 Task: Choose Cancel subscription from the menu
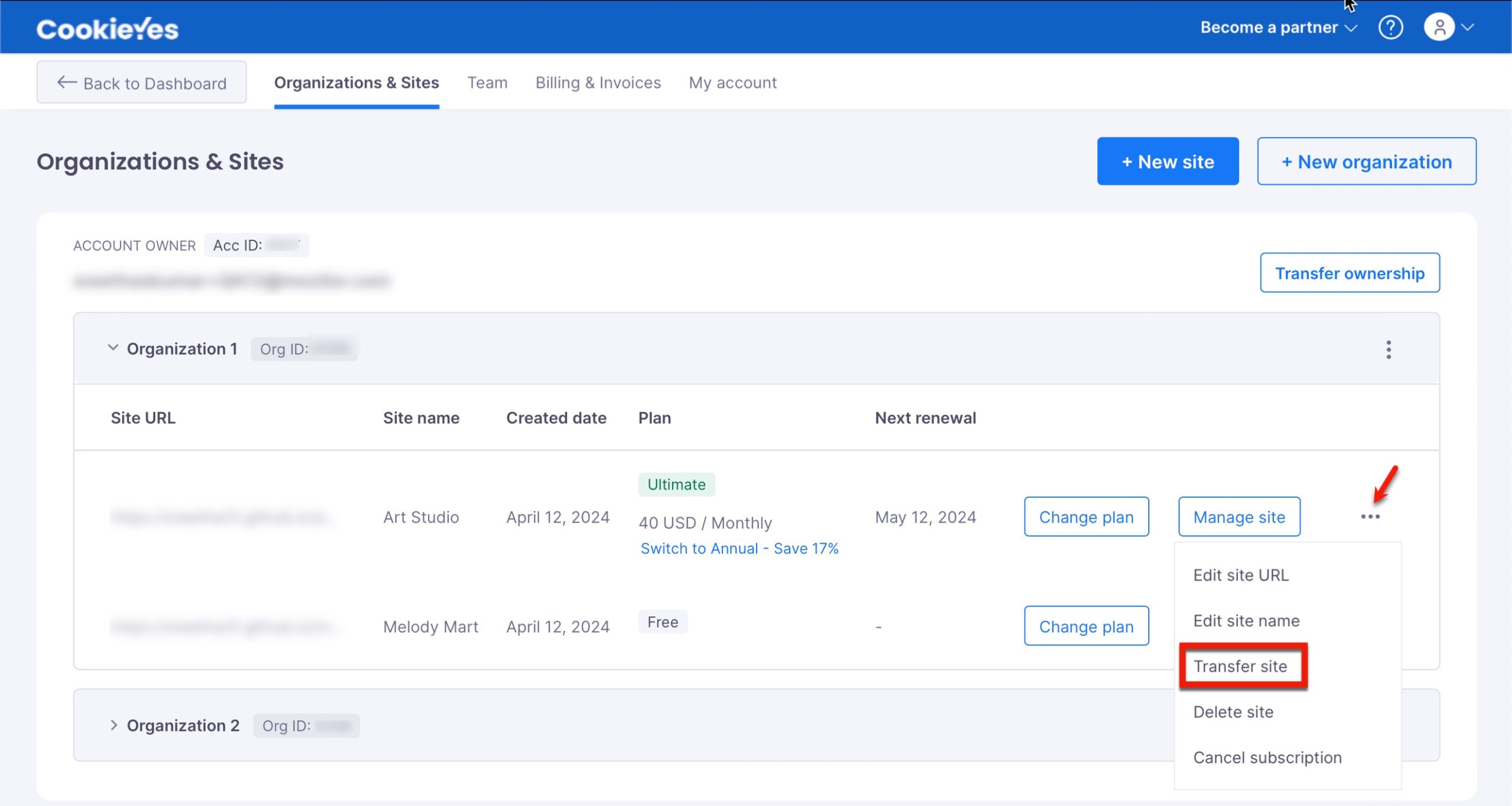[1267, 758]
